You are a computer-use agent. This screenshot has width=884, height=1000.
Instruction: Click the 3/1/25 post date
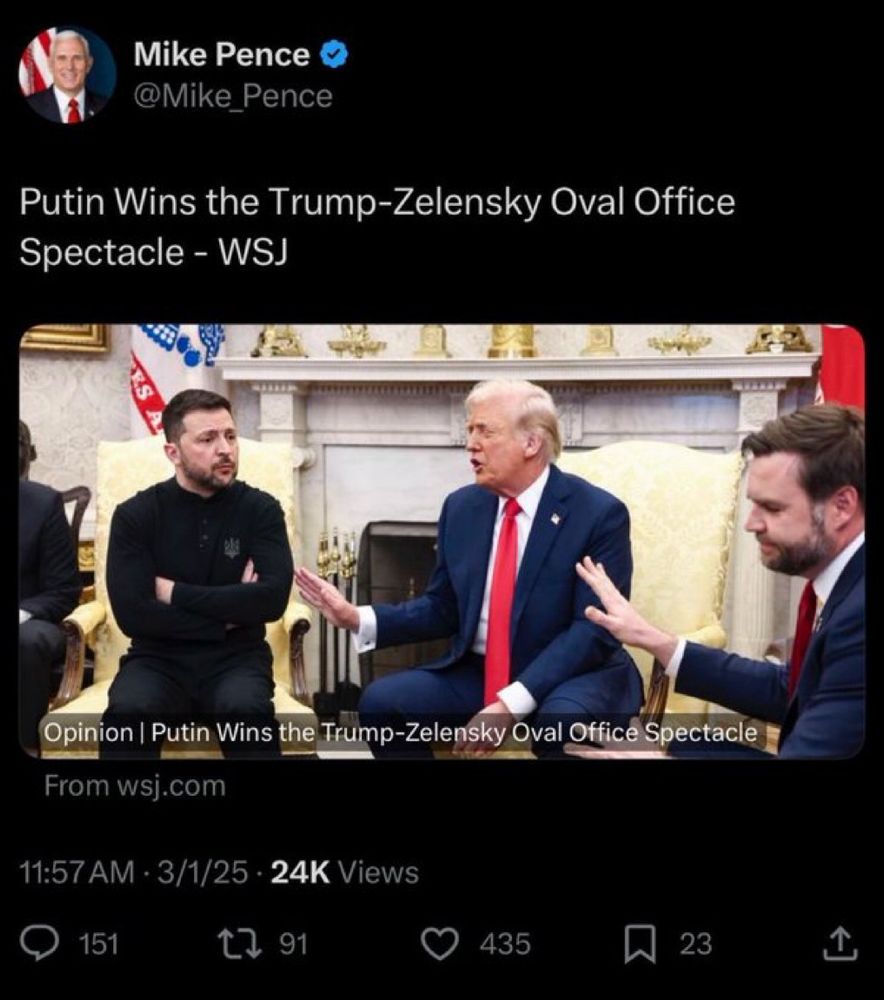tap(202, 872)
